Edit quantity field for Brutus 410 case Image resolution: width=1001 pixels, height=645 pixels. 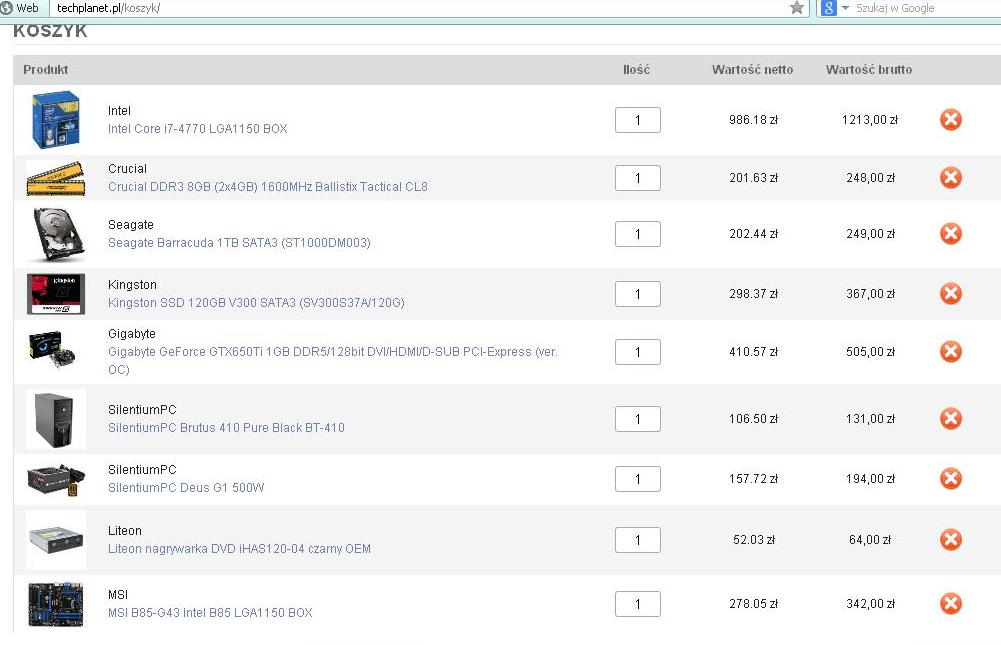(638, 419)
